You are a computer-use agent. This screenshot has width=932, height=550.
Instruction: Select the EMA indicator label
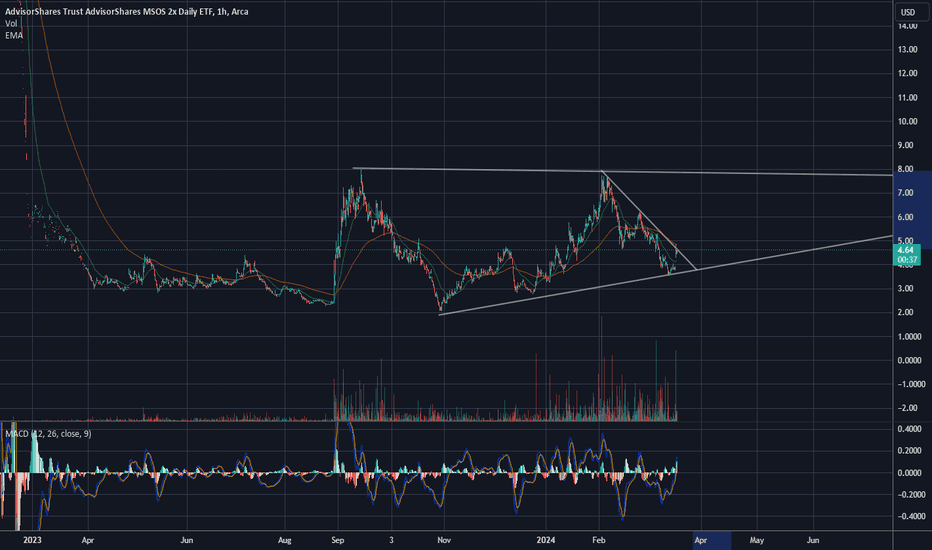click(x=14, y=35)
